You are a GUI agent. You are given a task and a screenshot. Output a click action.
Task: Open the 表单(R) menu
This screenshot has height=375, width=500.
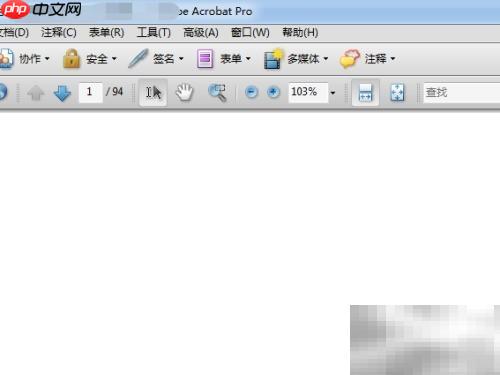pyautogui.click(x=106, y=33)
